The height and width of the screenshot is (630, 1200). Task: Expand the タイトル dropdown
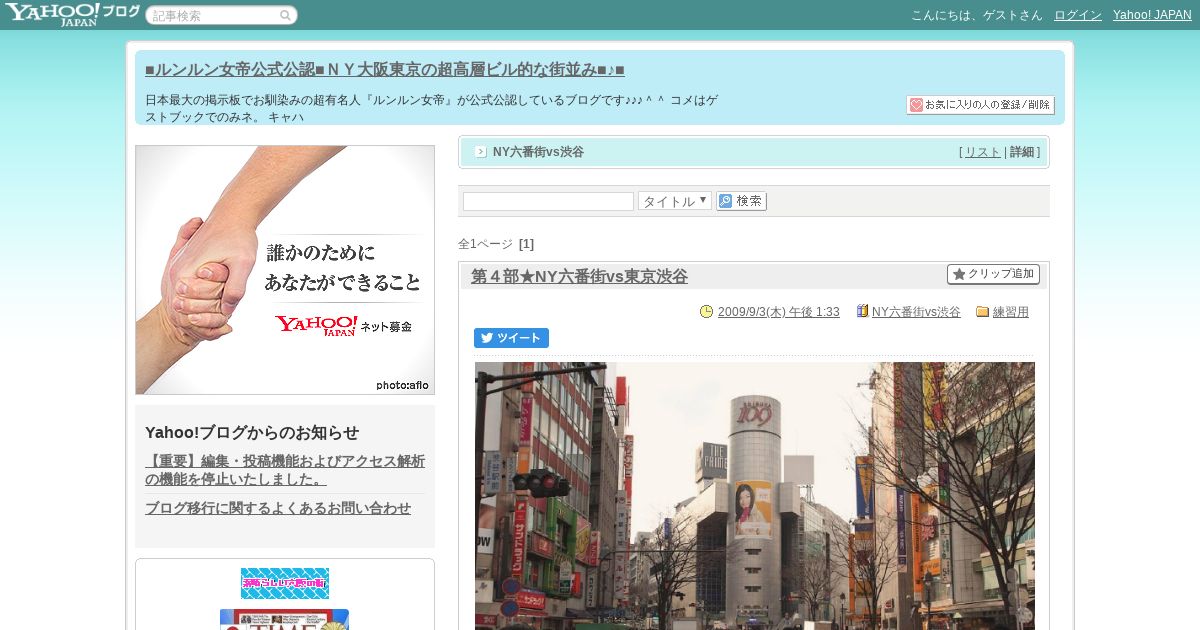point(675,201)
